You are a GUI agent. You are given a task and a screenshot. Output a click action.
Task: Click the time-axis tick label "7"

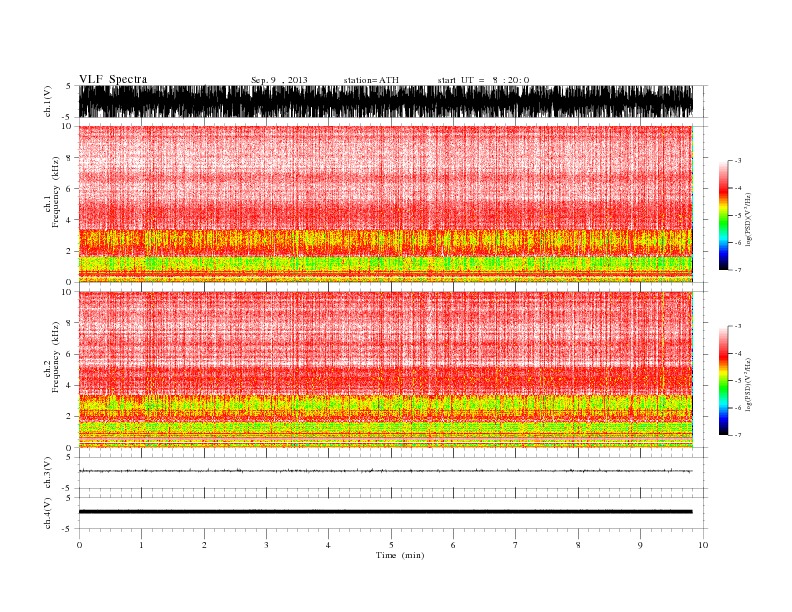[516, 545]
